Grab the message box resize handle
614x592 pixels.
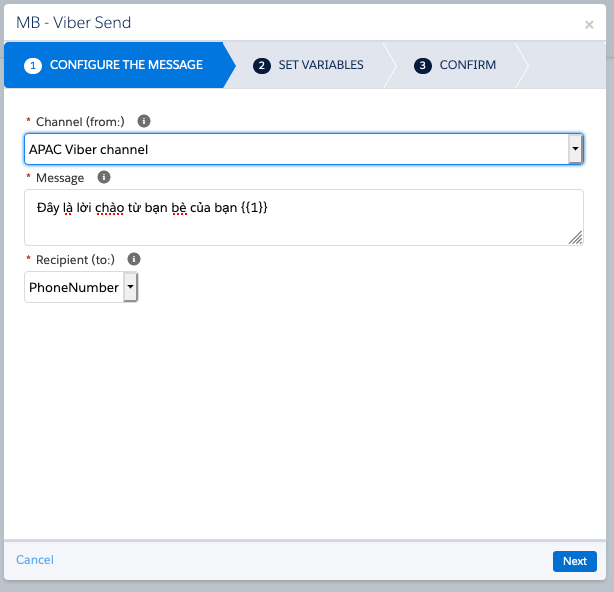pos(575,237)
